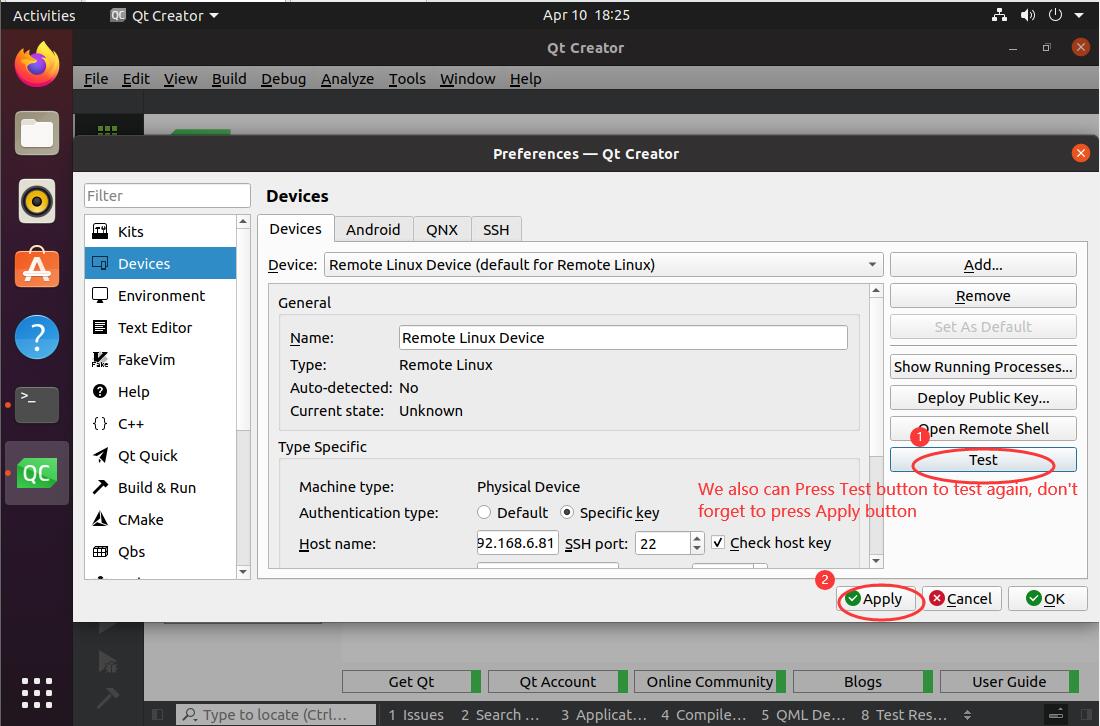
Task: Click the Text Editor category icon
Action: [100, 327]
